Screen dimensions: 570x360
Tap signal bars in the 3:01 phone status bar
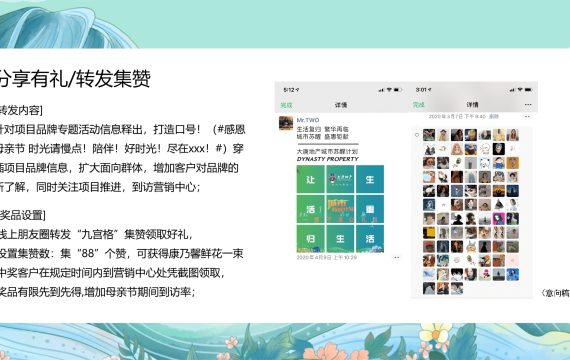pyautogui.click(x=512, y=89)
